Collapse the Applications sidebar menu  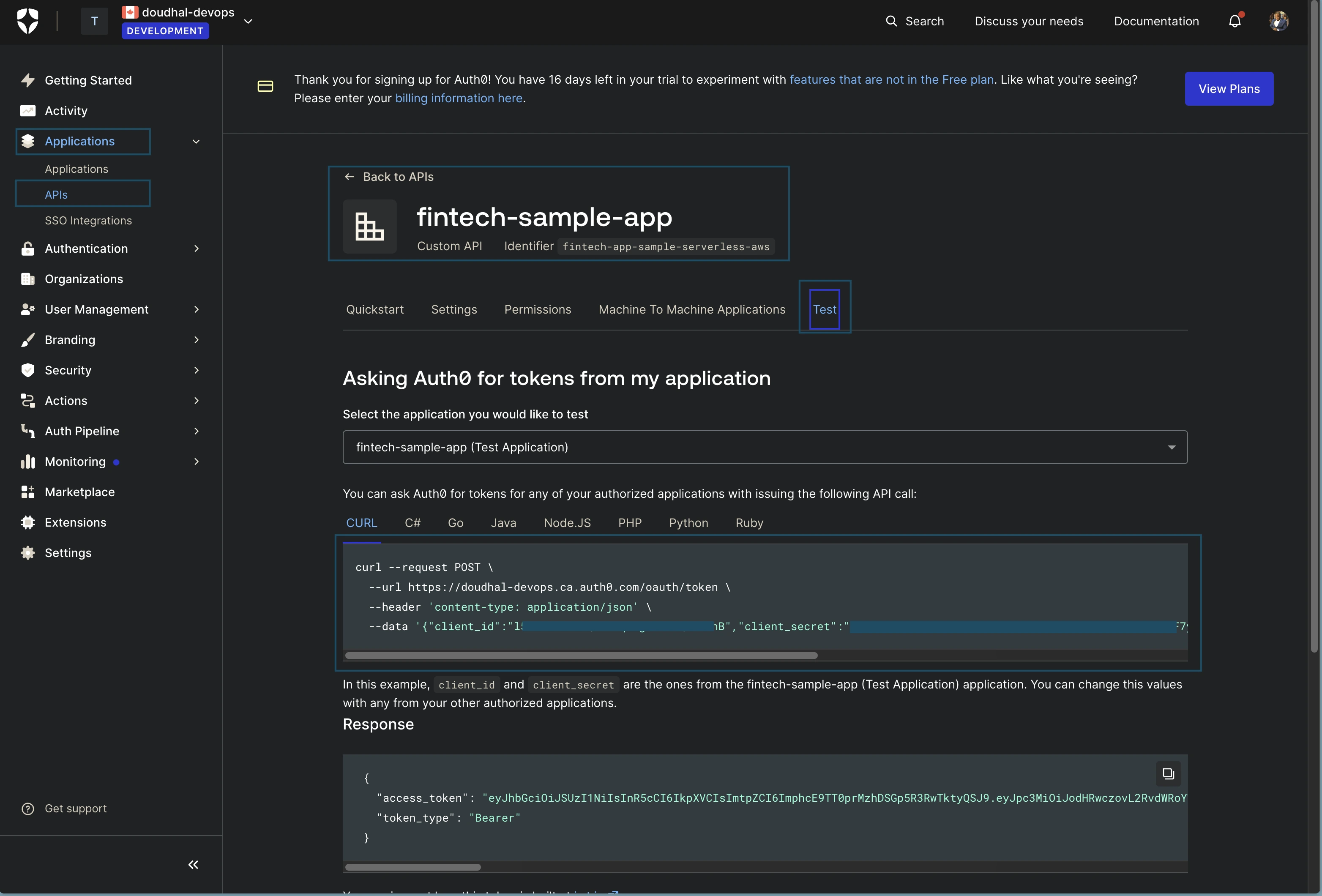pyautogui.click(x=196, y=142)
